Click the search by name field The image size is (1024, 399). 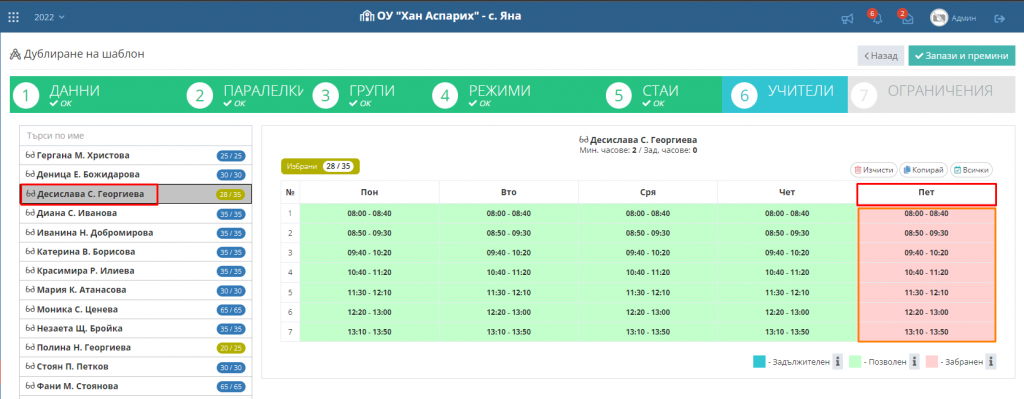coord(136,136)
